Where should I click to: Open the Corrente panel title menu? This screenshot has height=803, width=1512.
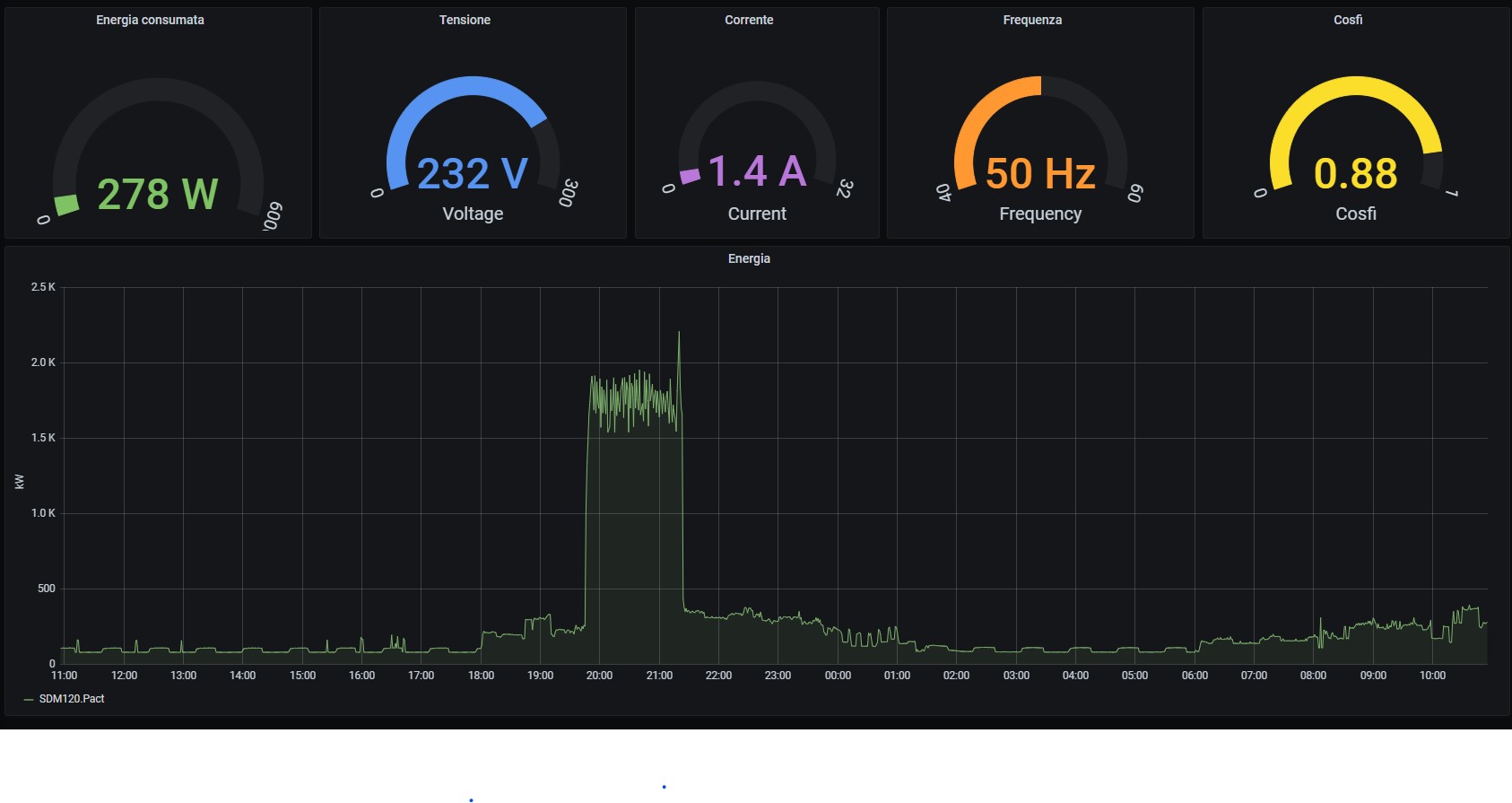pos(749,20)
